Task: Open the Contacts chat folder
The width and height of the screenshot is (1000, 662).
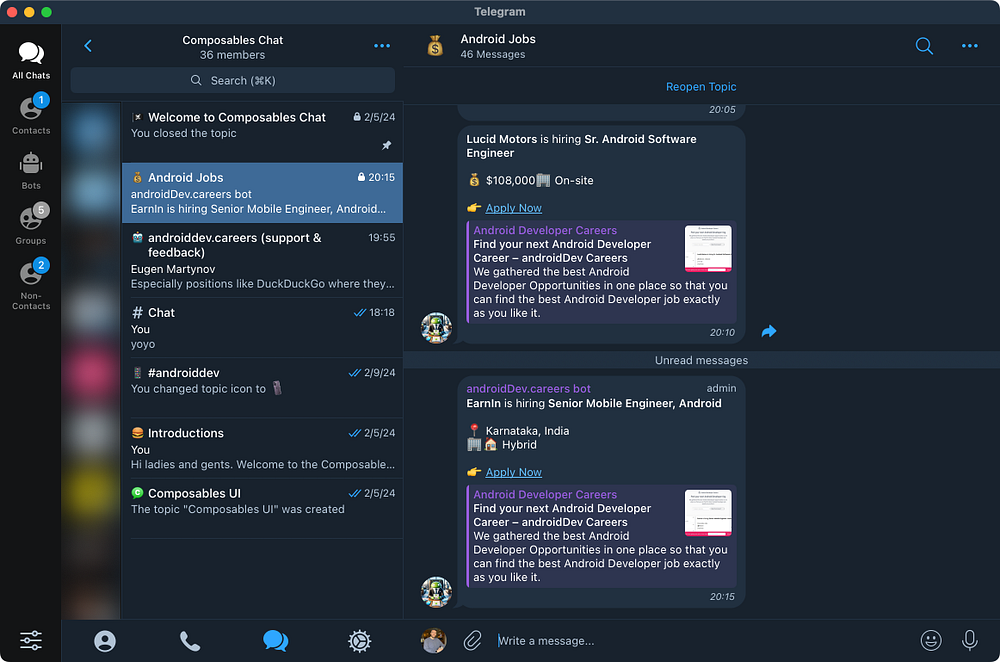Action: (x=31, y=115)
